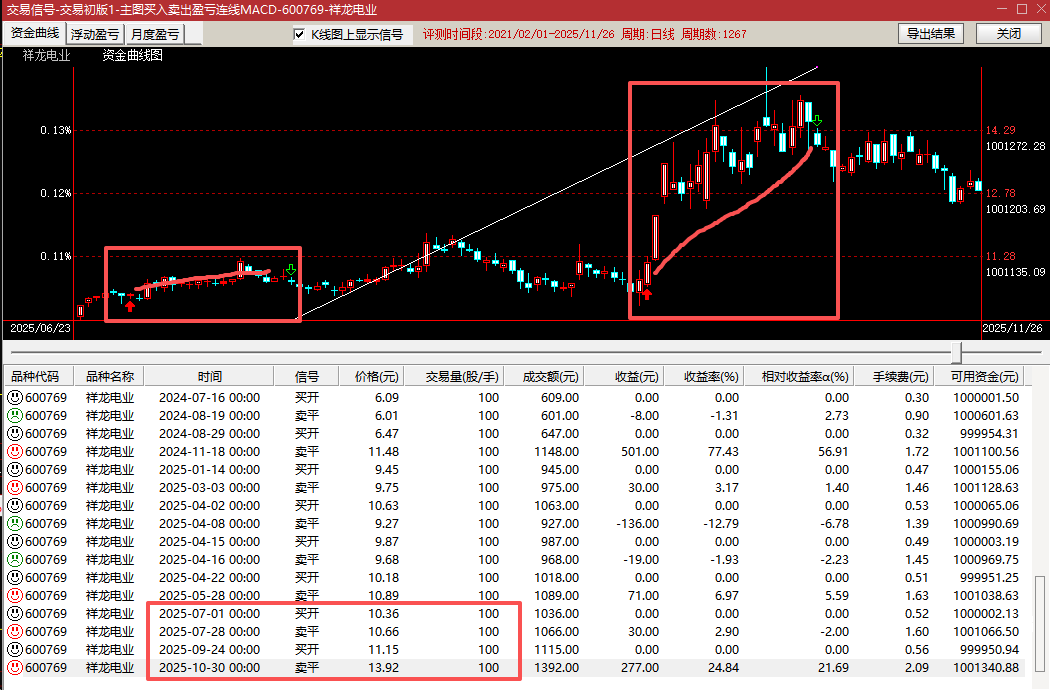
Task: Click the red smiley on the 2024-11-18 row
Action: pyautogui.click(x=15, y=452)
